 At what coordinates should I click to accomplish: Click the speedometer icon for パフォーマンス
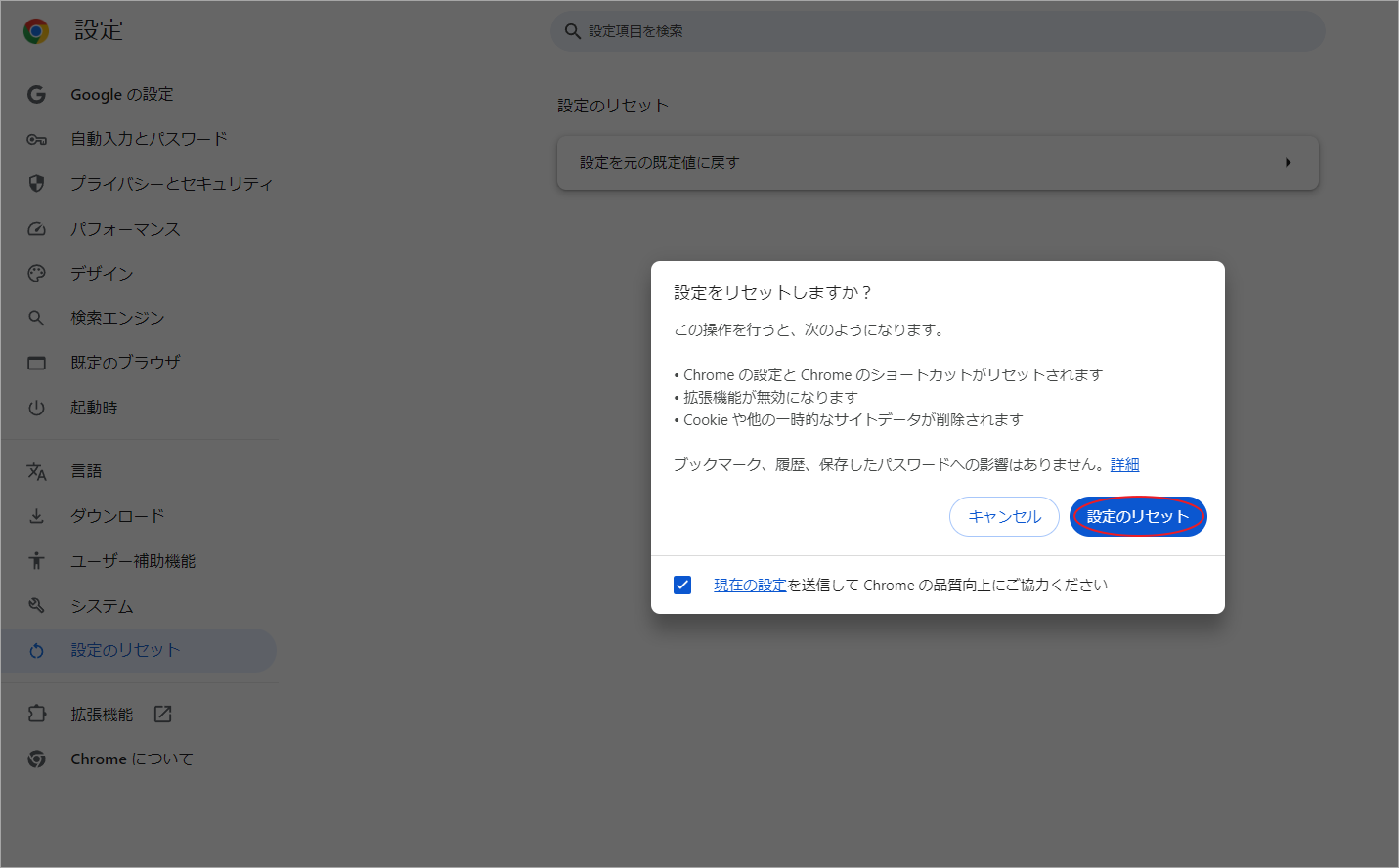(36, 228)
